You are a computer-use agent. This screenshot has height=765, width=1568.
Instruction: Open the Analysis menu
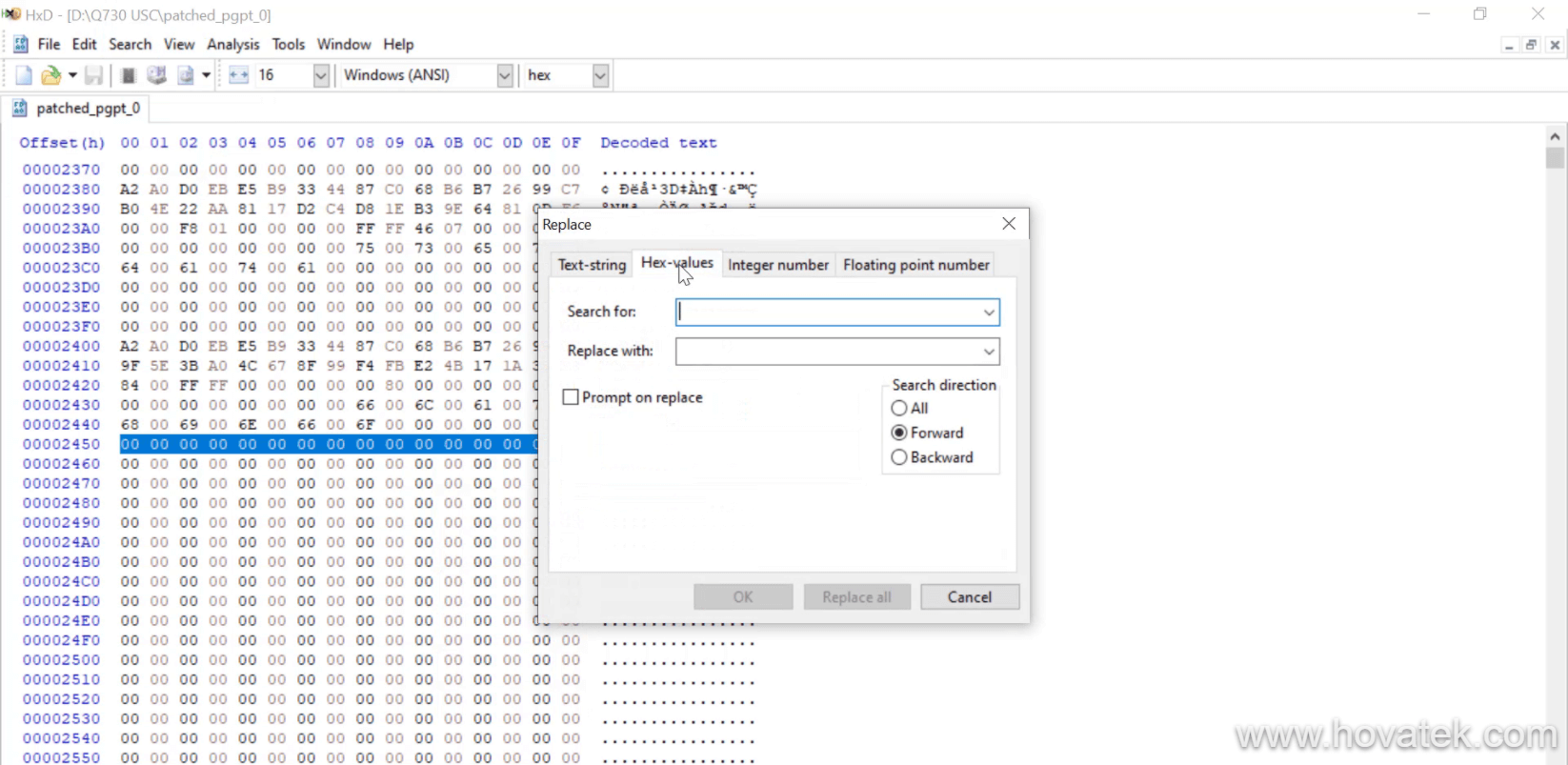point(233,44)
